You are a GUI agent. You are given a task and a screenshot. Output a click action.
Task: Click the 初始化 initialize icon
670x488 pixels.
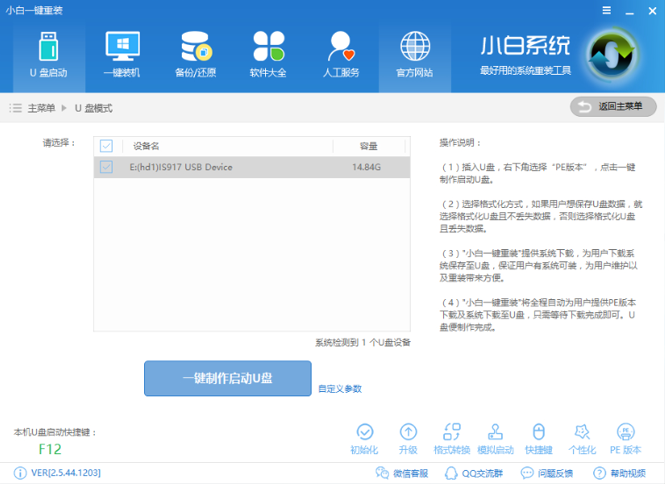point(365,437)
